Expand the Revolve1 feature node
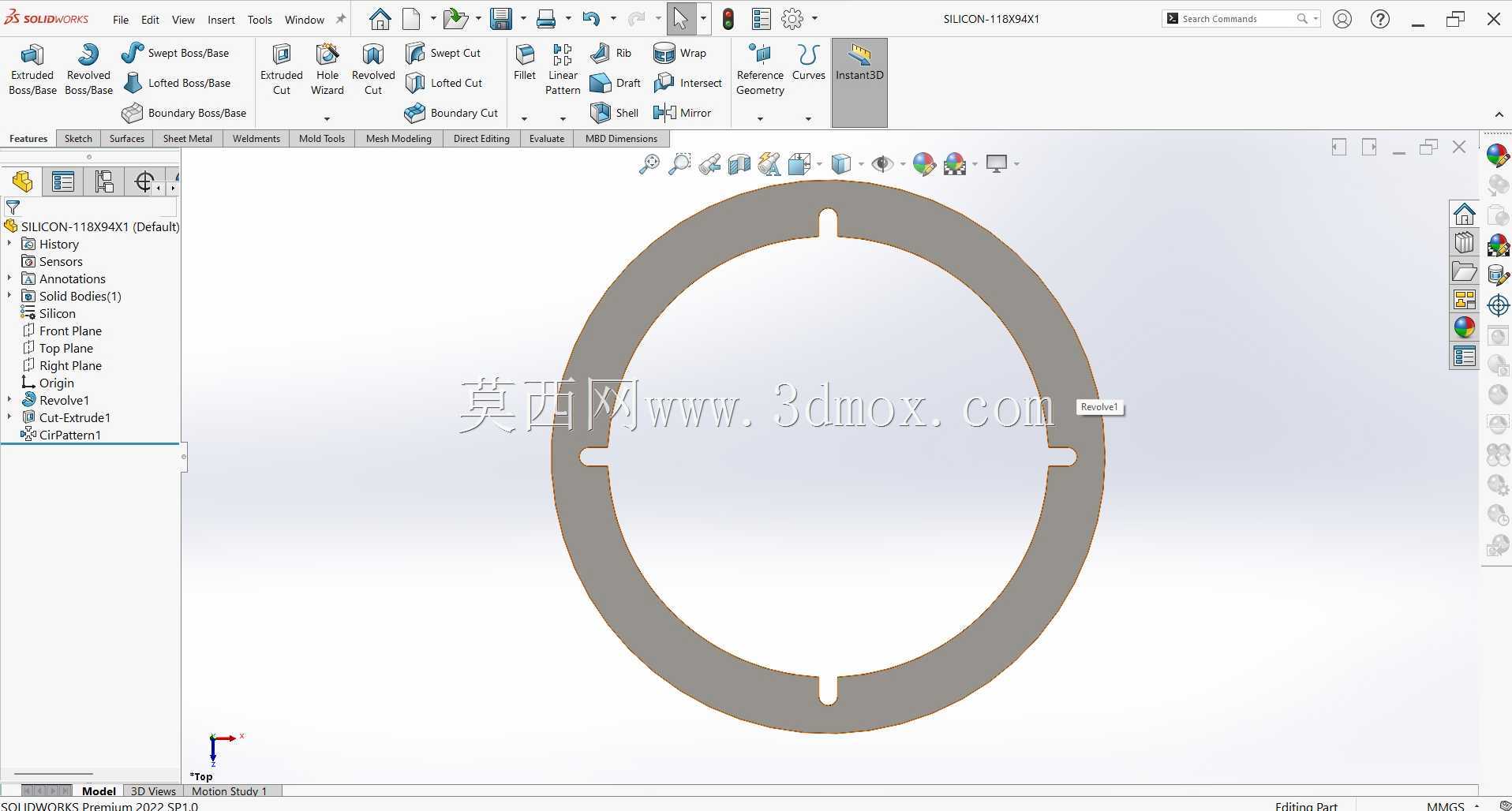 click(9, 400)
